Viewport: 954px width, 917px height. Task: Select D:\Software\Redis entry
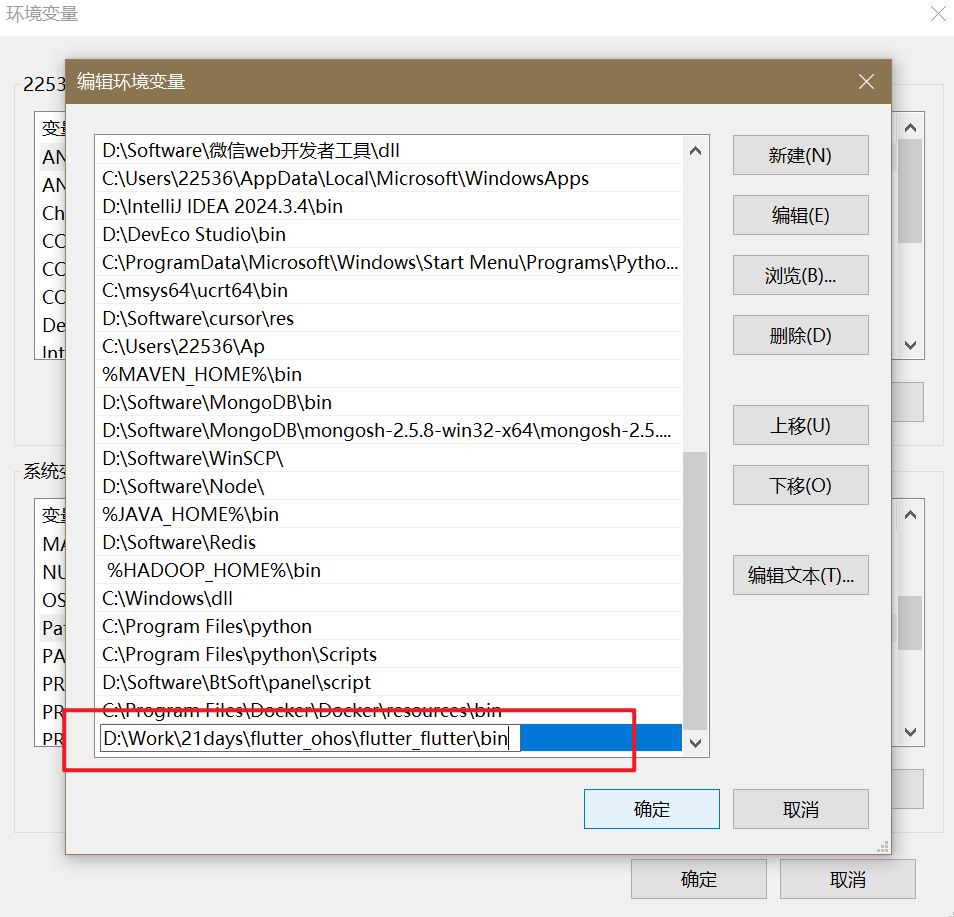click(389, 542)
